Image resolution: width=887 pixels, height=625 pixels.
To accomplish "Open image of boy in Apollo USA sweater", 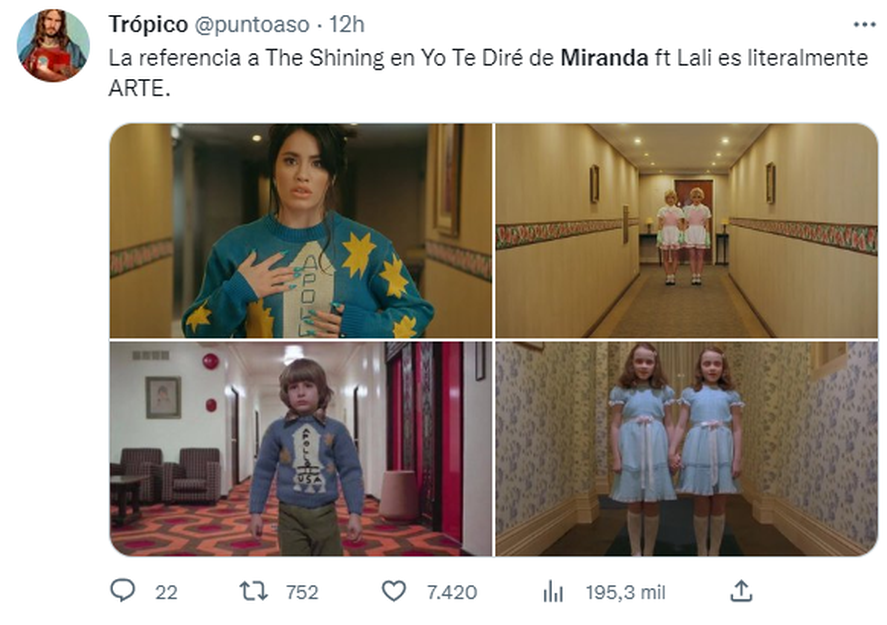I will click(x=301, y=449).
